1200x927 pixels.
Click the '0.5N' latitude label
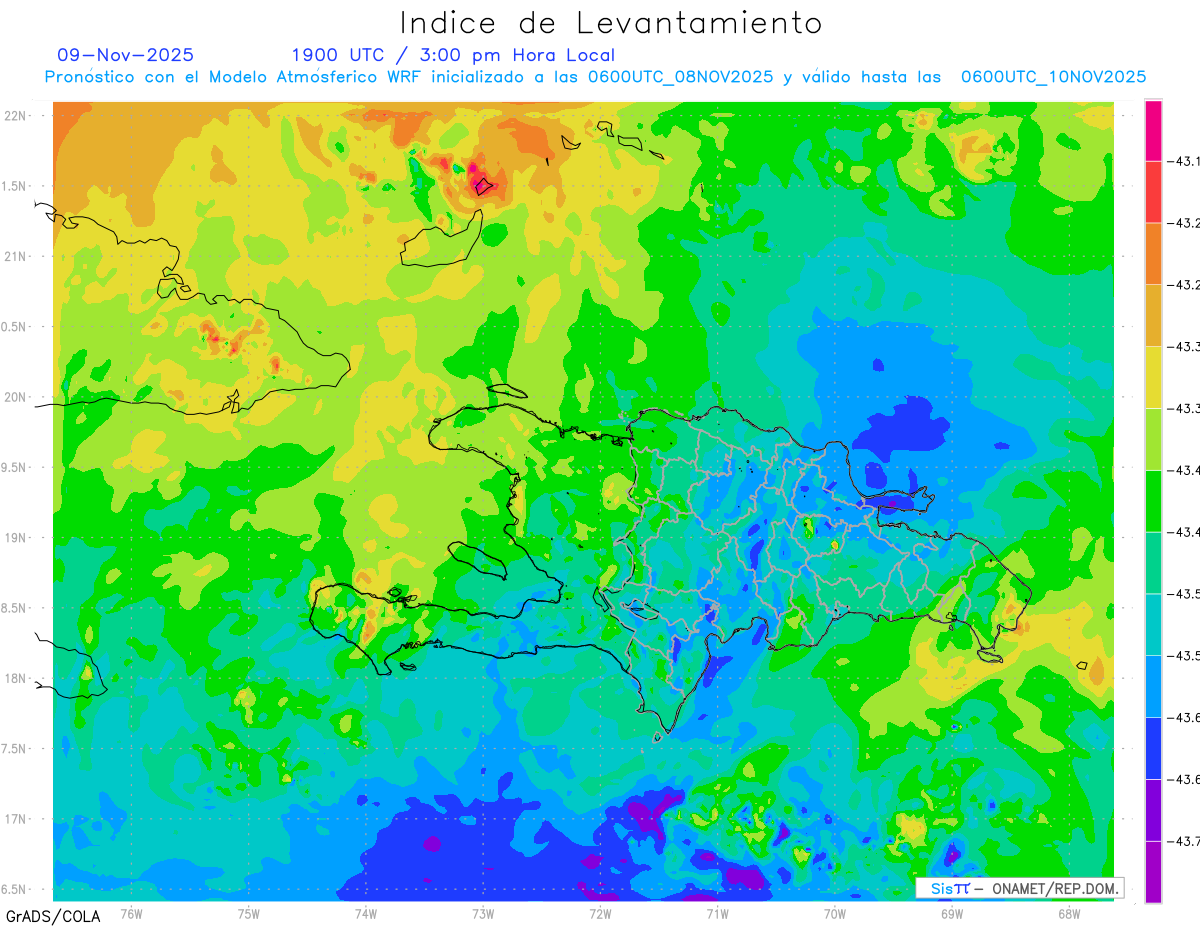15,327
